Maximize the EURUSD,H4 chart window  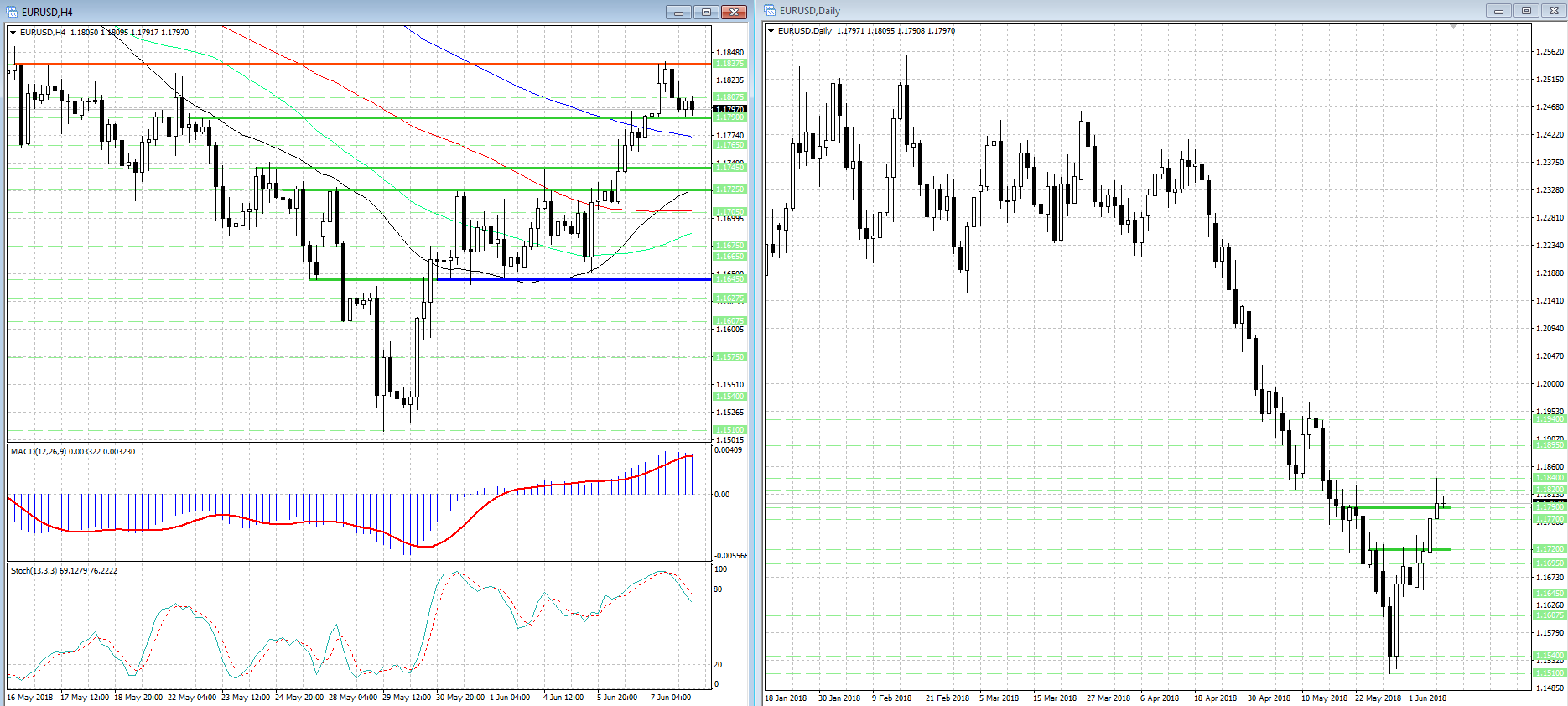point(706,12)
